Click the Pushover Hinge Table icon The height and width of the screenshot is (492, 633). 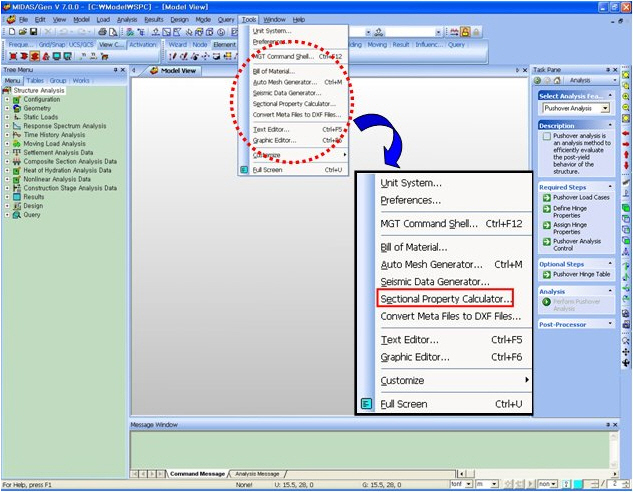[546, 273]
